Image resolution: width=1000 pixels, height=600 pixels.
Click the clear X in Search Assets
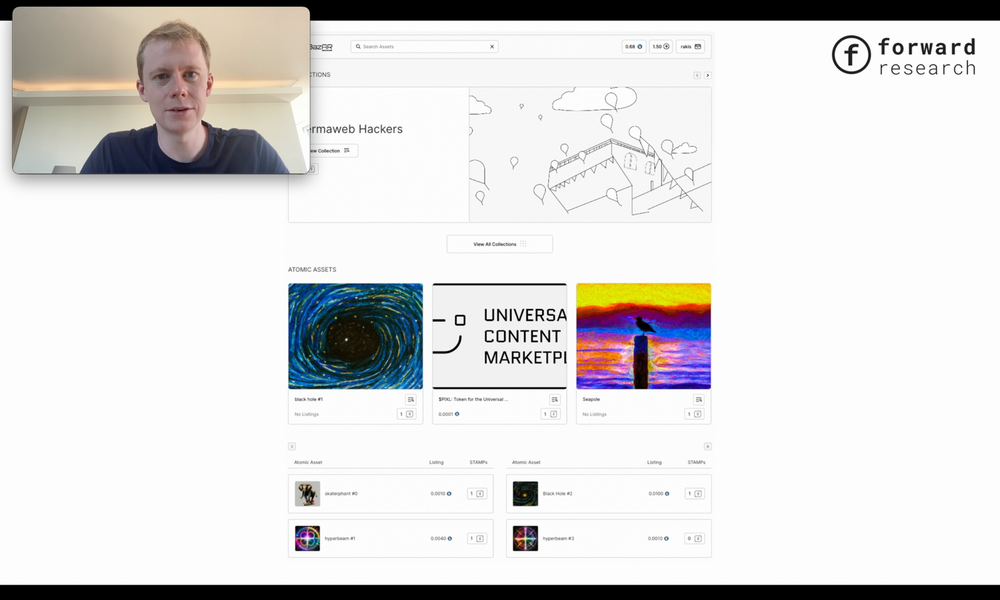[x=492, y=47]
